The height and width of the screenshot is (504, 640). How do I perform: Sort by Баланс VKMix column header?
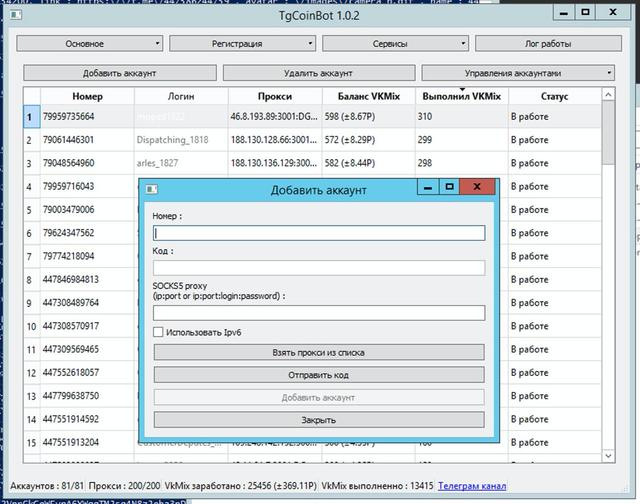coord(369,96)
